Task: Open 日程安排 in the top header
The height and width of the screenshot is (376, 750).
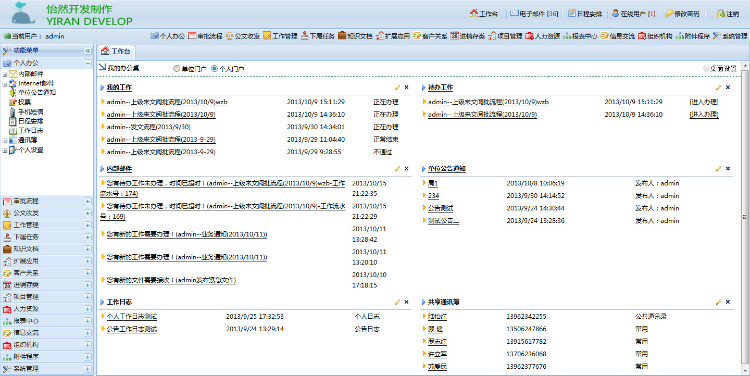Action: pyautogui.click(x=585, y=14)
